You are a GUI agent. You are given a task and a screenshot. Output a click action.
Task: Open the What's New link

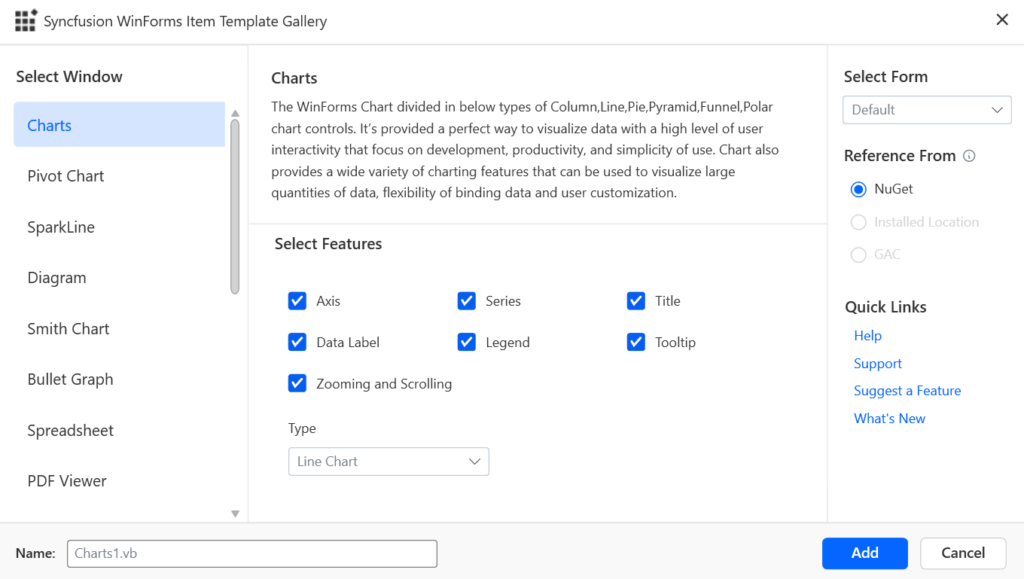pyautogui.click(x=889, y=418)
